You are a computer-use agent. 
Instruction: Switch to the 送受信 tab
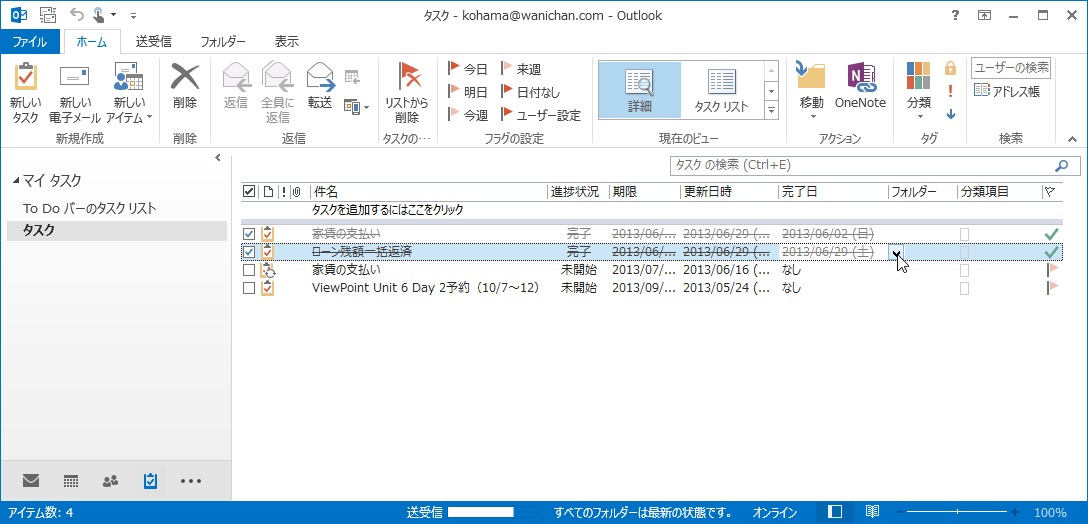[153, 42]
